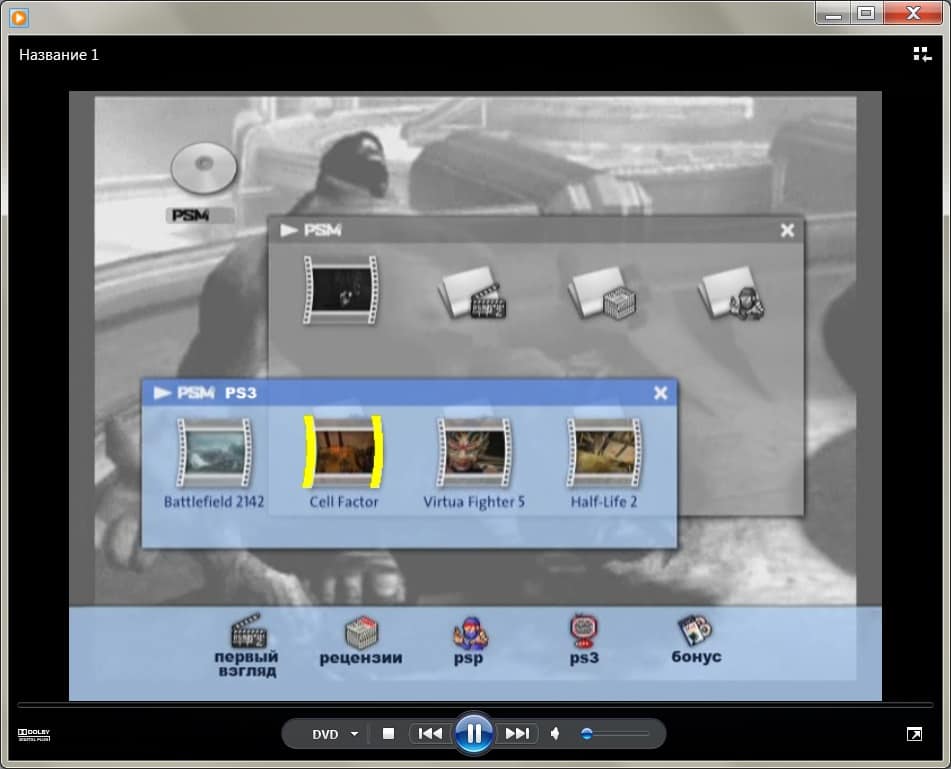Open the character folder in PSM window
Screen dimensions: 951x769
coord(731,293)
